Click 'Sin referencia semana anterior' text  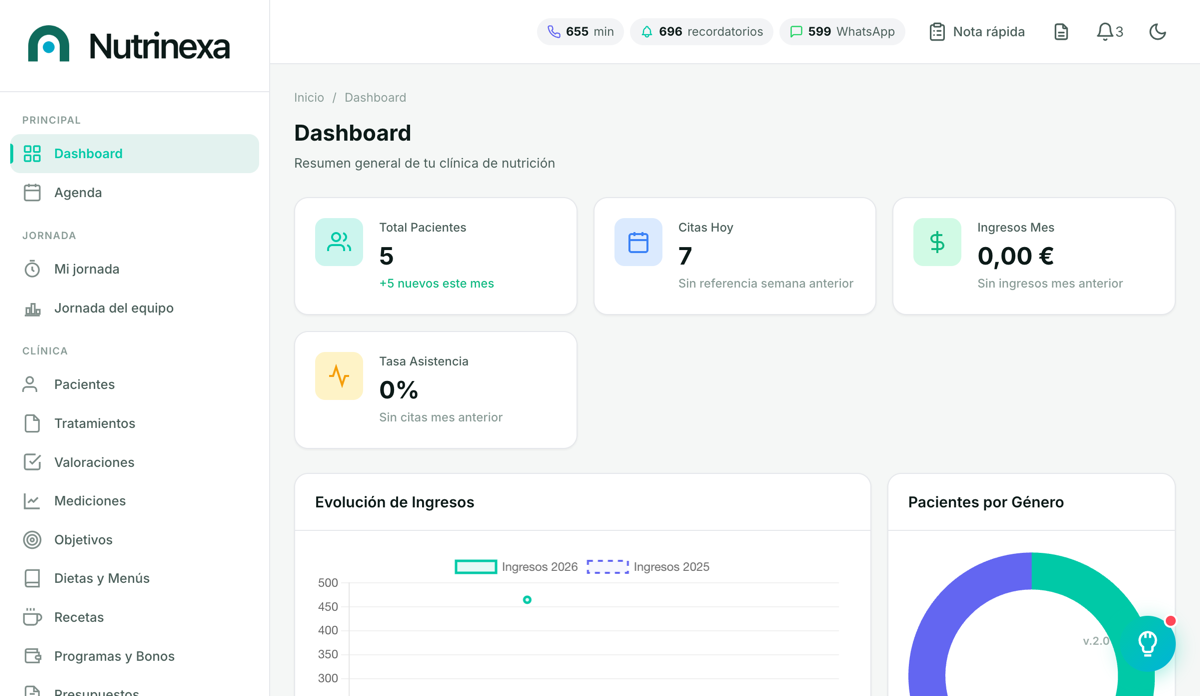(x=766, y=283)
